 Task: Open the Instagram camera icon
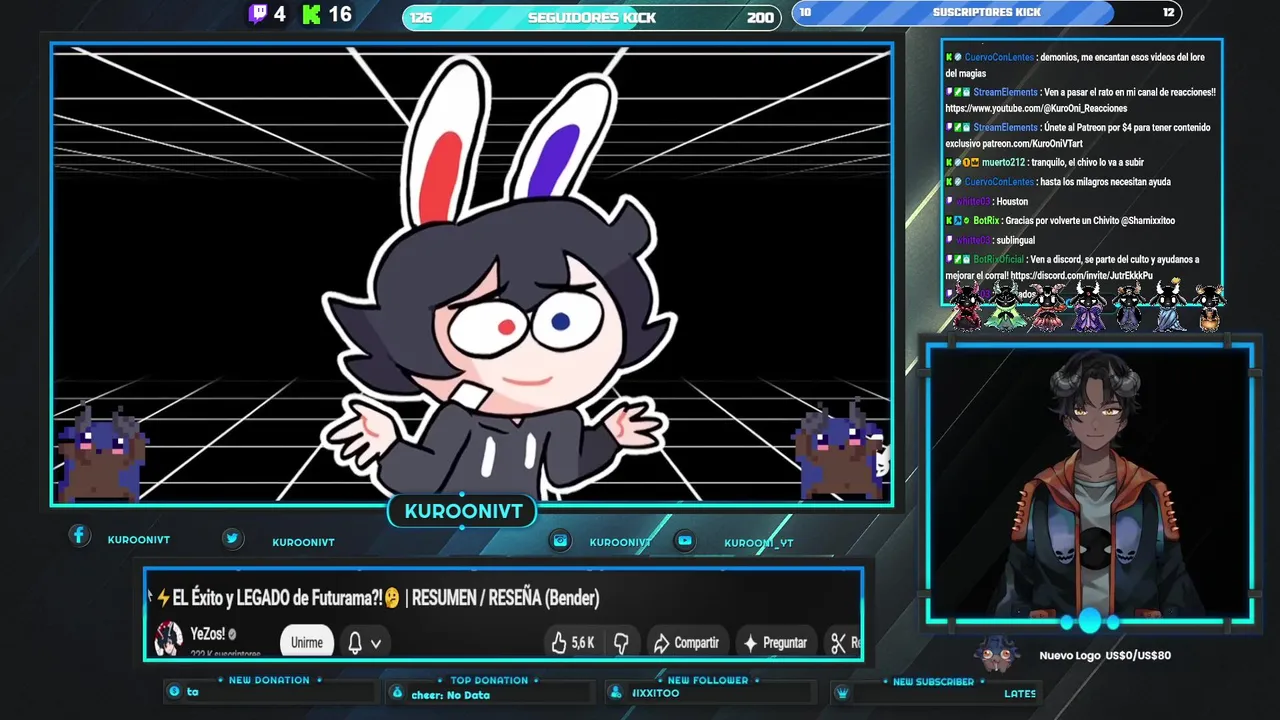pos(561,540)
